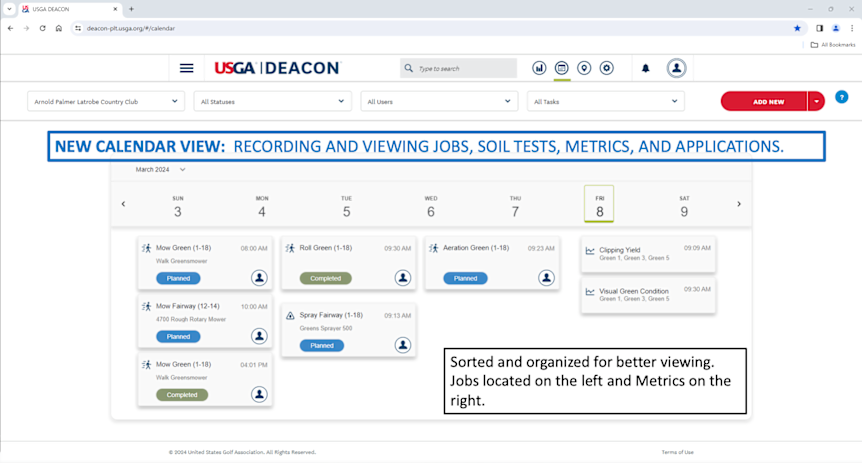
Task: Click user avatar on Mow Fairway (12-14) card
Action: tap(259, 336)
